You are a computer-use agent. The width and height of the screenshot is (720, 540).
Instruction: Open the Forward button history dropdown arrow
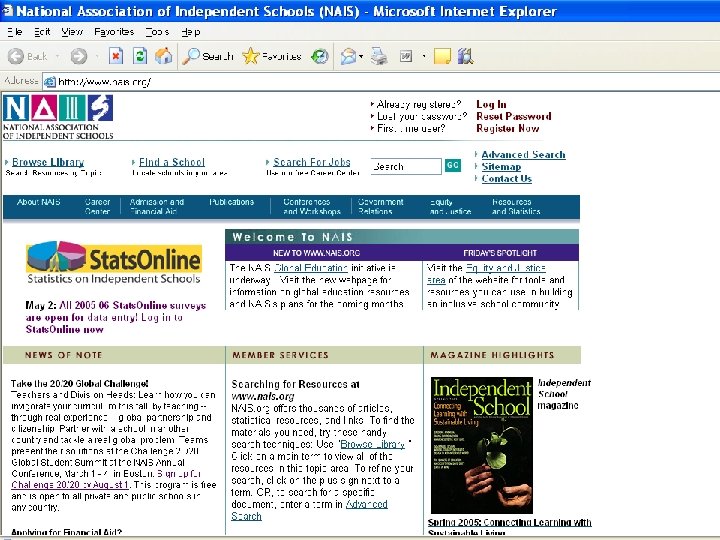97,56
